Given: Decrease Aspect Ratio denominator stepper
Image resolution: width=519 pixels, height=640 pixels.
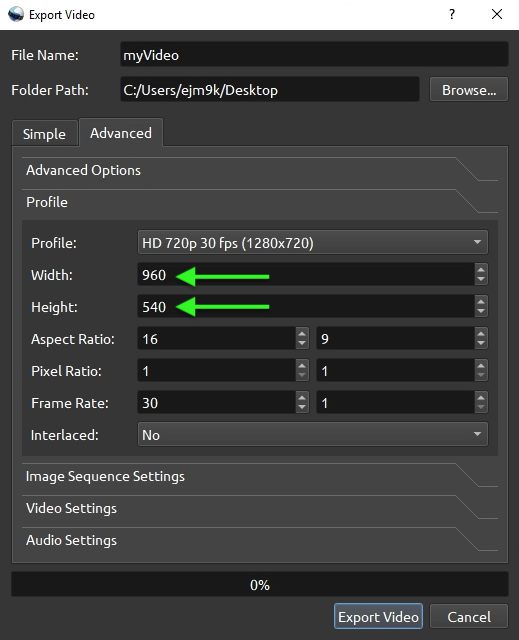Looking at the screenshot, I should pyautogui.click(x=481, y=344).
